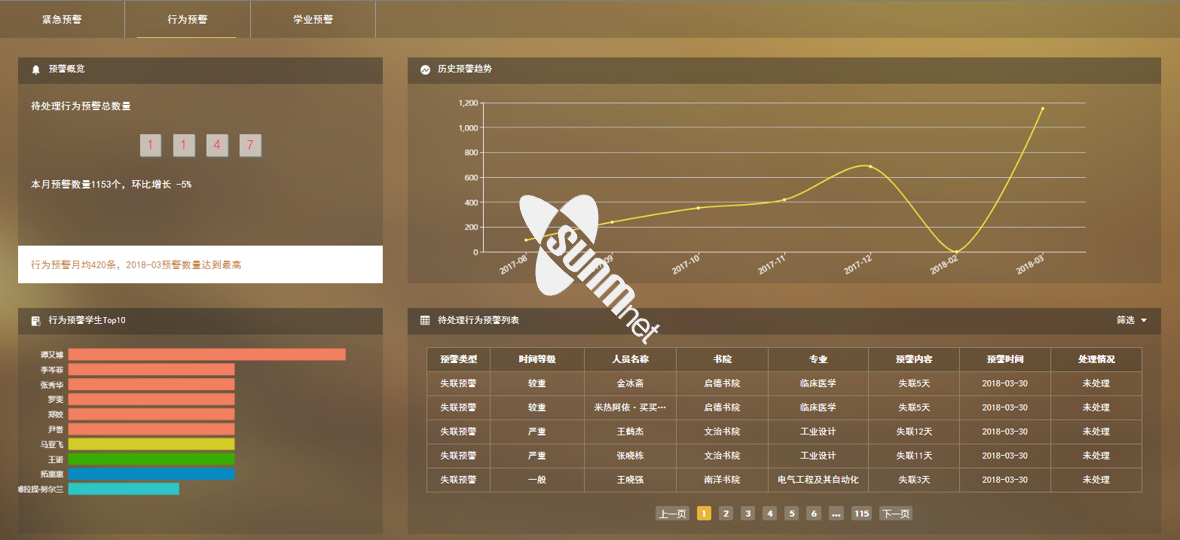Screen dimensions: 1180x540
Task: Go to page 3 of the list
Action: (x=748, y=514)
